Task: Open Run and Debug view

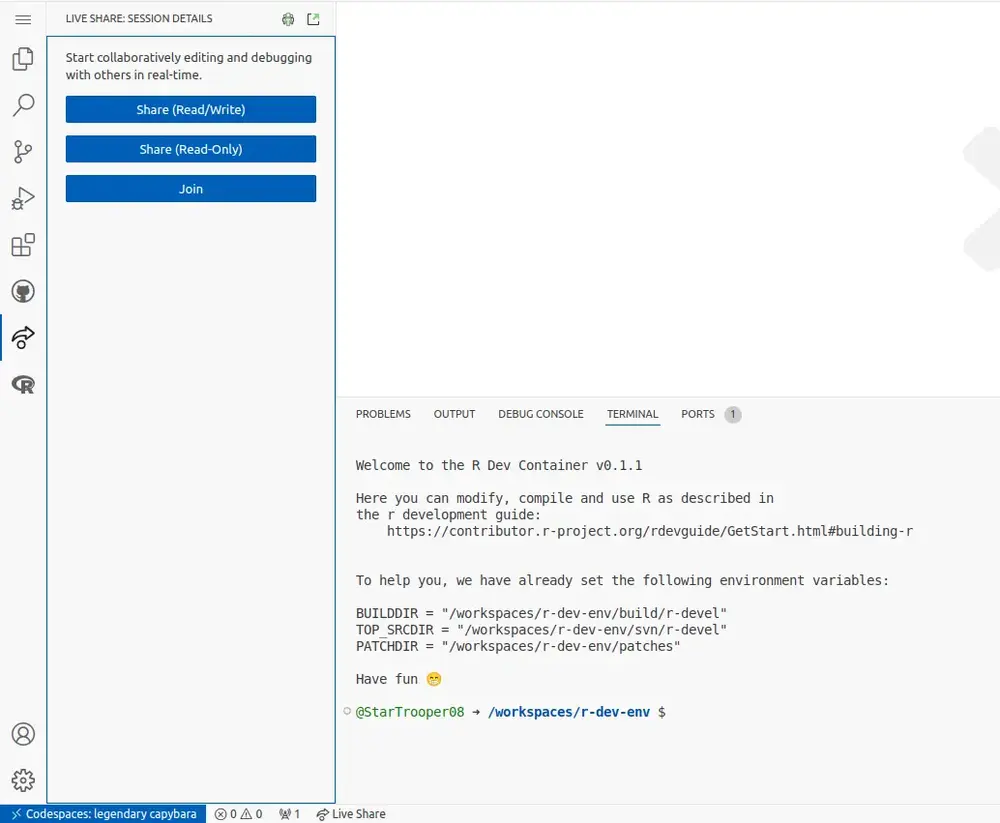Action: point(23,199)
